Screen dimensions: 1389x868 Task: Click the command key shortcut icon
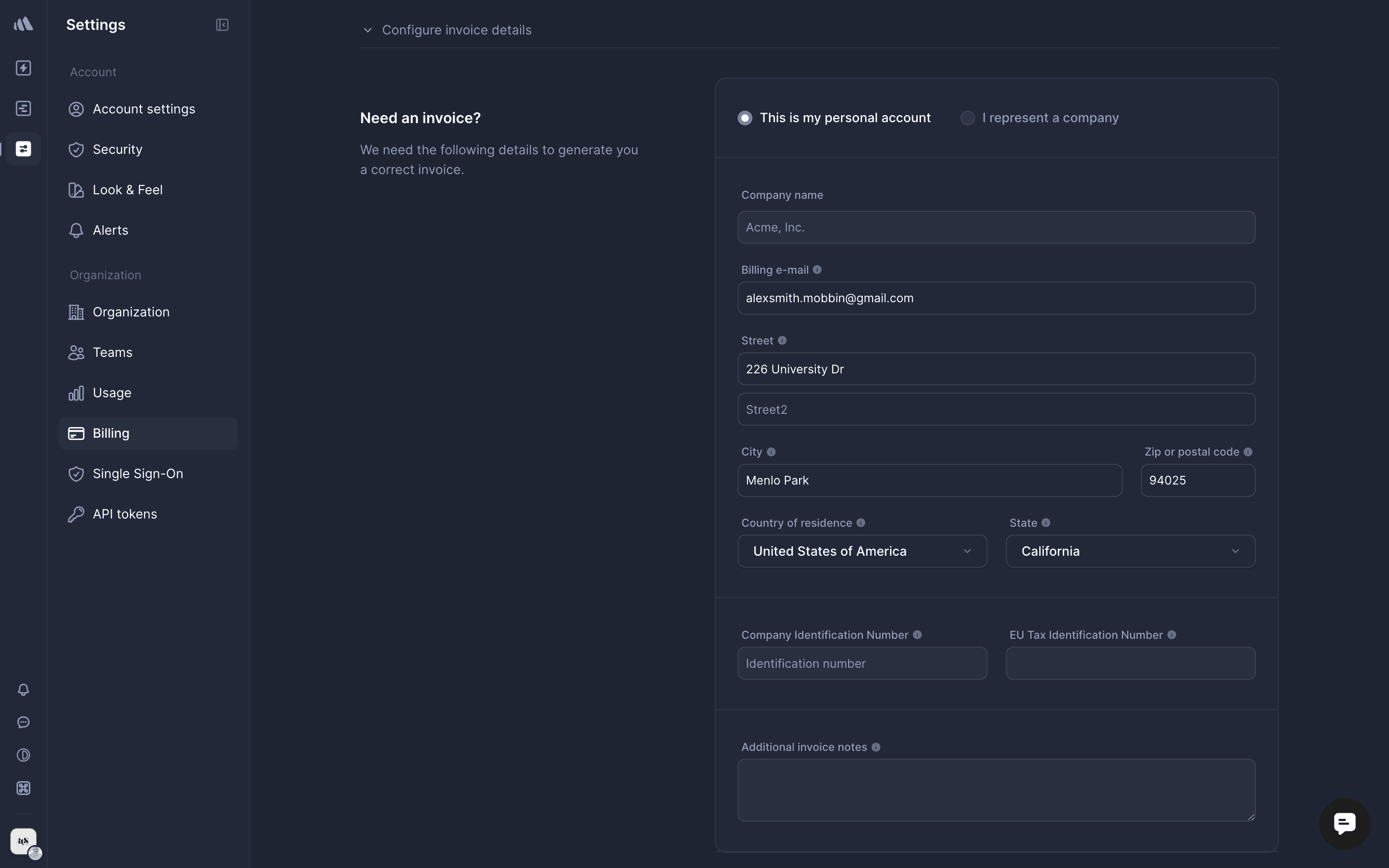23,788
